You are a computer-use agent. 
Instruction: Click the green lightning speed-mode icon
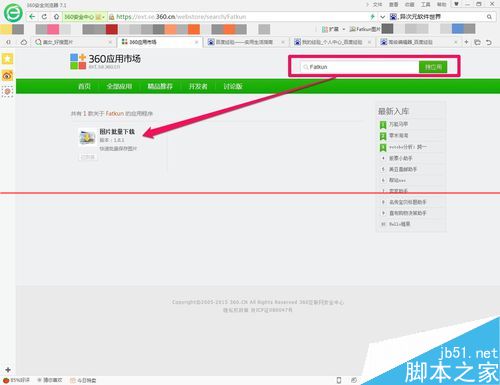[372, 16]
